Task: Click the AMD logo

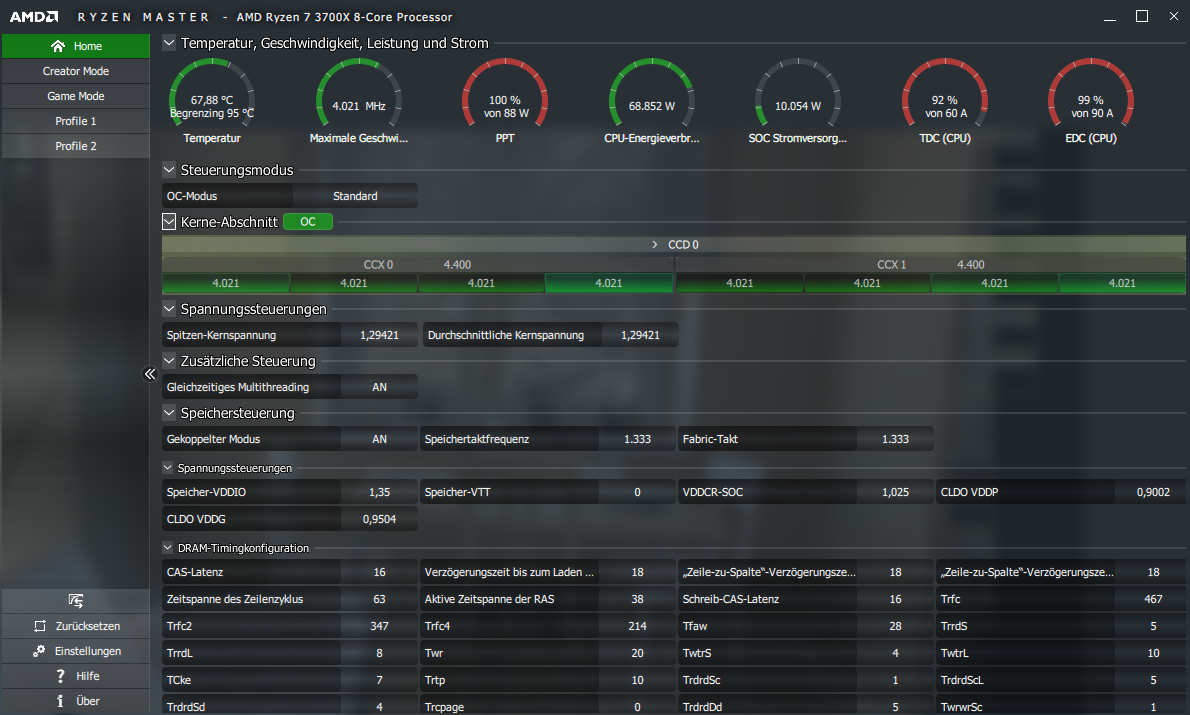Action: coord(33,17)
